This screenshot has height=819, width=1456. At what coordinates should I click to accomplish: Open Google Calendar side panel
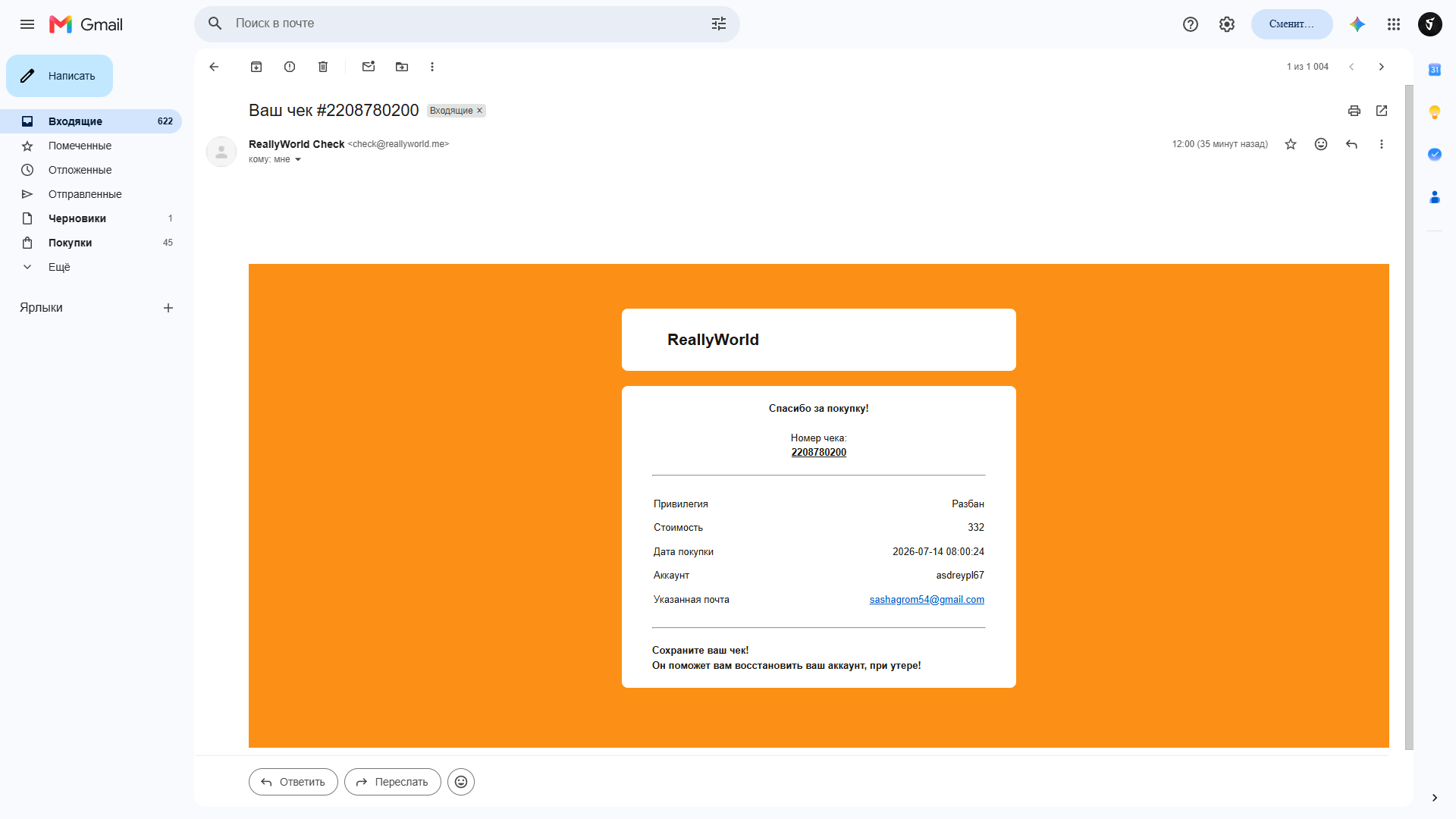coord(1435,70)
